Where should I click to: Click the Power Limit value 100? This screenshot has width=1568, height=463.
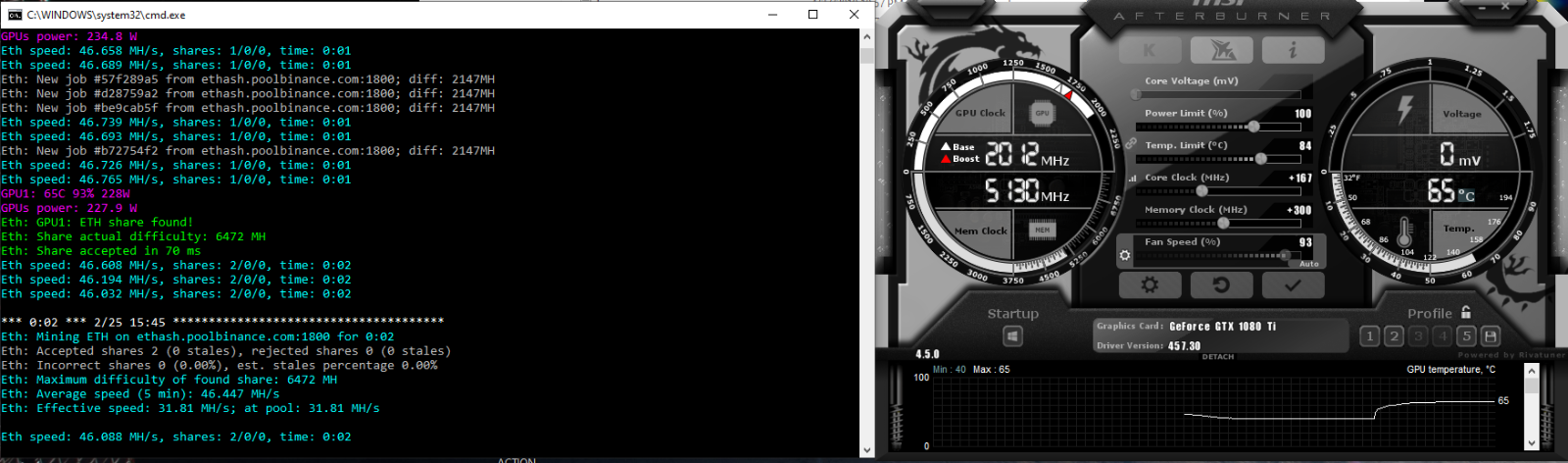click(x=1302, y=114)
